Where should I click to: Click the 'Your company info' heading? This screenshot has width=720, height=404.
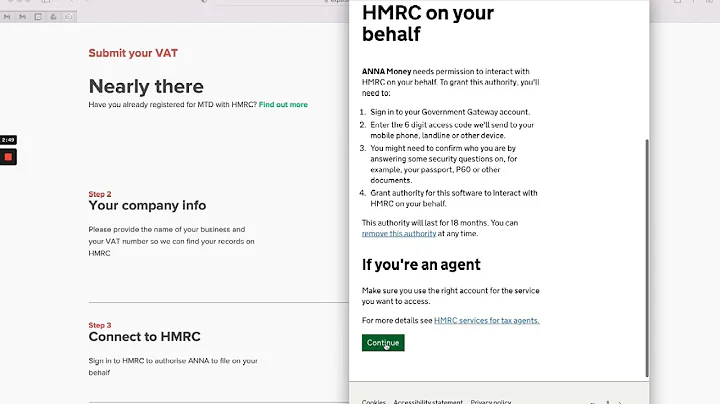(x=147, y=205)
